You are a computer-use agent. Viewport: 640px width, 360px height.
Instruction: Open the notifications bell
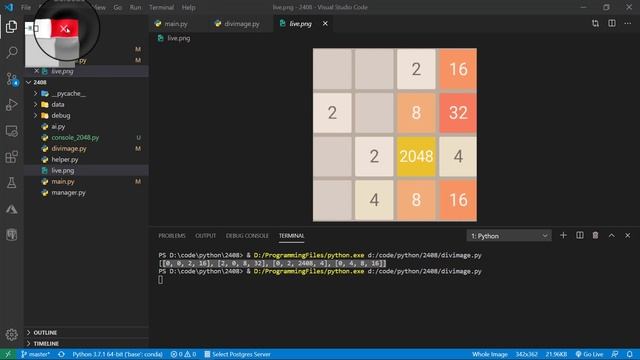630,354
